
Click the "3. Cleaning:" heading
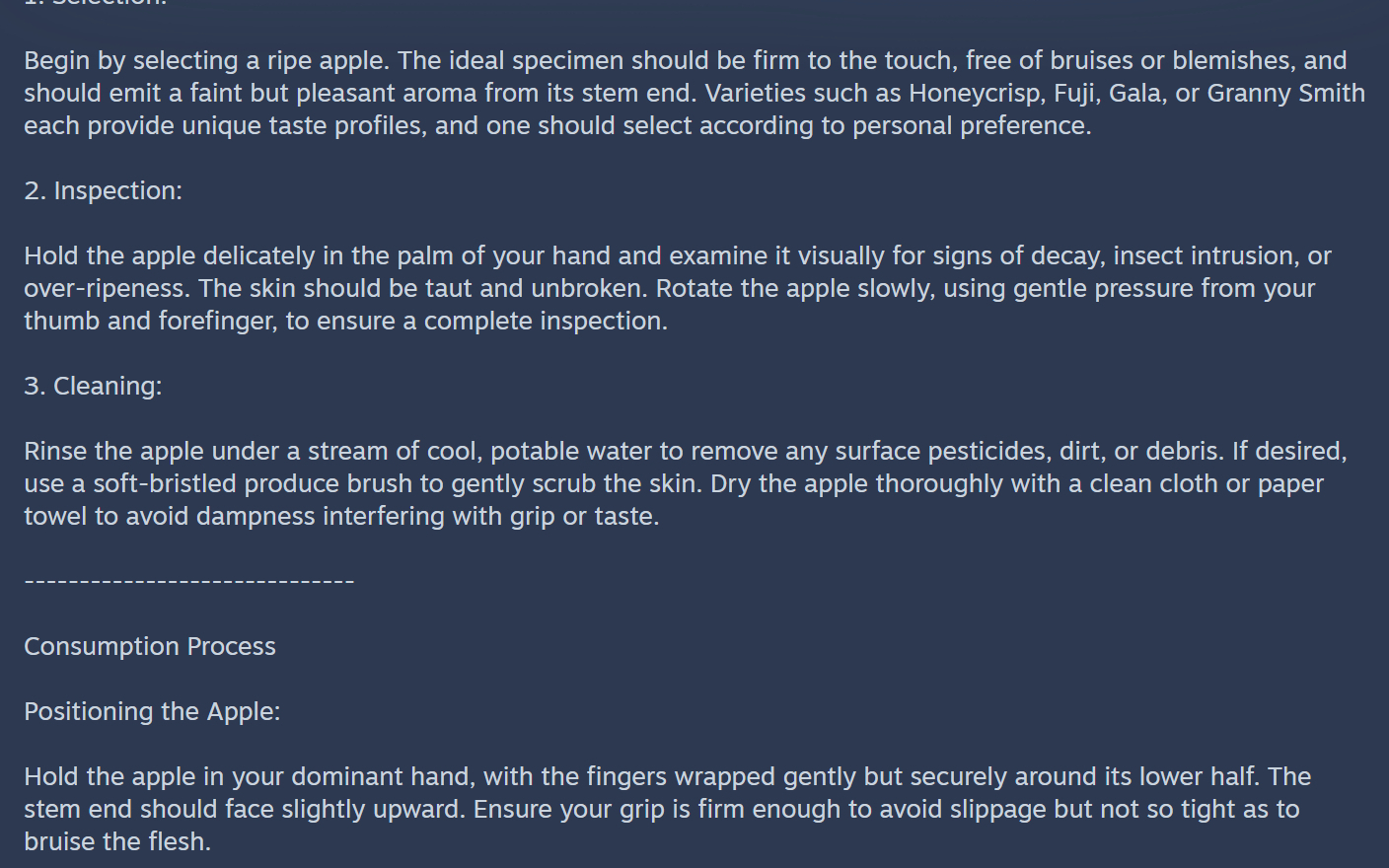pyautogui.click(x=93, y=386)
